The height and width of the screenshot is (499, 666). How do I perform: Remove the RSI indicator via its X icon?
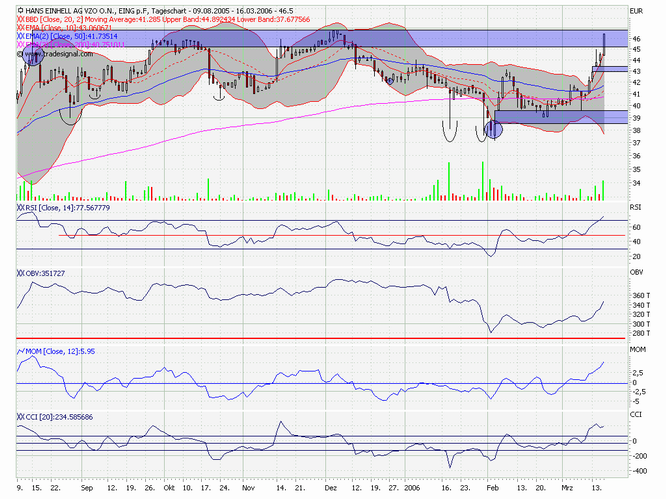[x=21, y=207]
